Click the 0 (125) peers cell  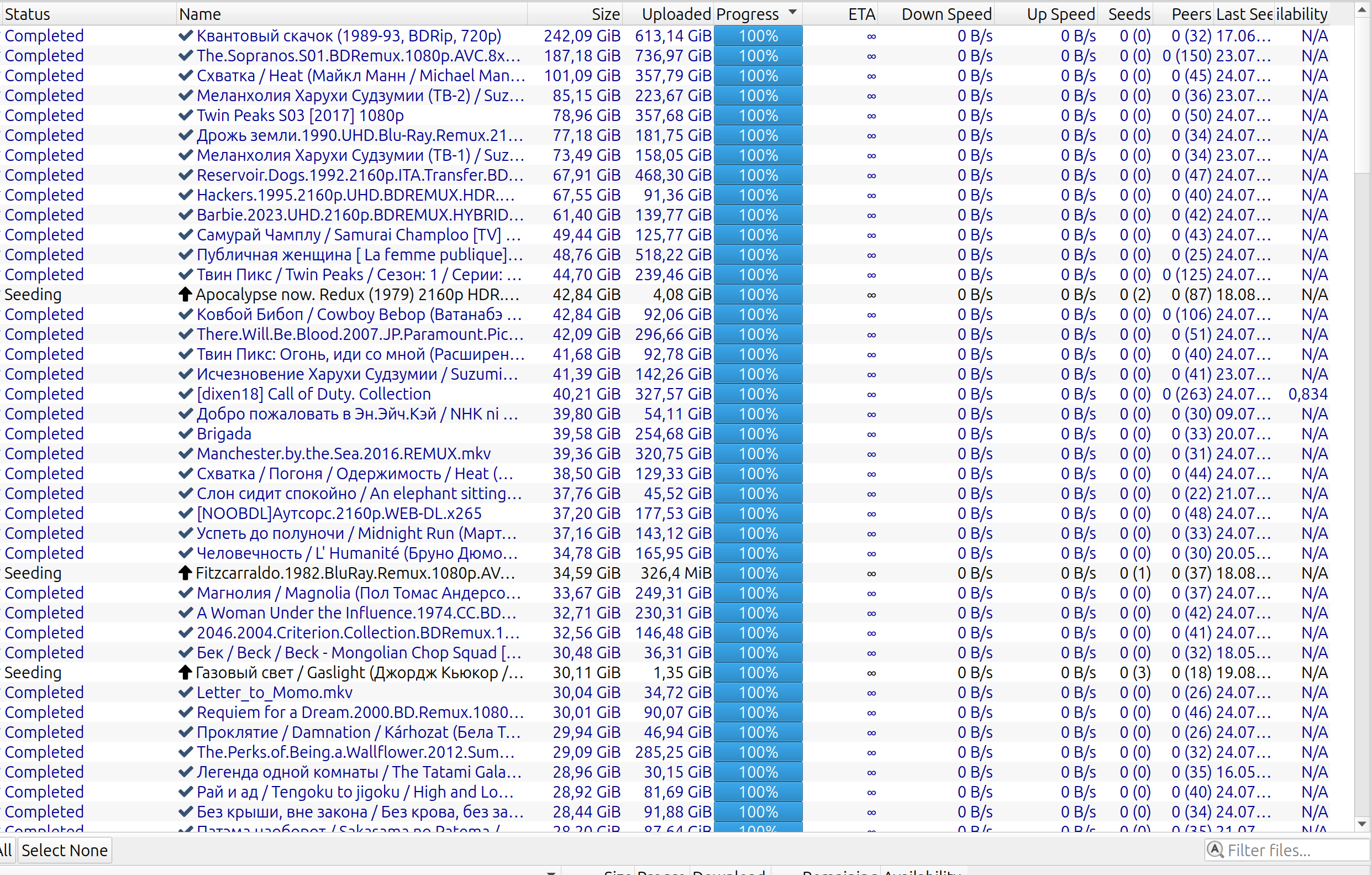pos(1187,274)
